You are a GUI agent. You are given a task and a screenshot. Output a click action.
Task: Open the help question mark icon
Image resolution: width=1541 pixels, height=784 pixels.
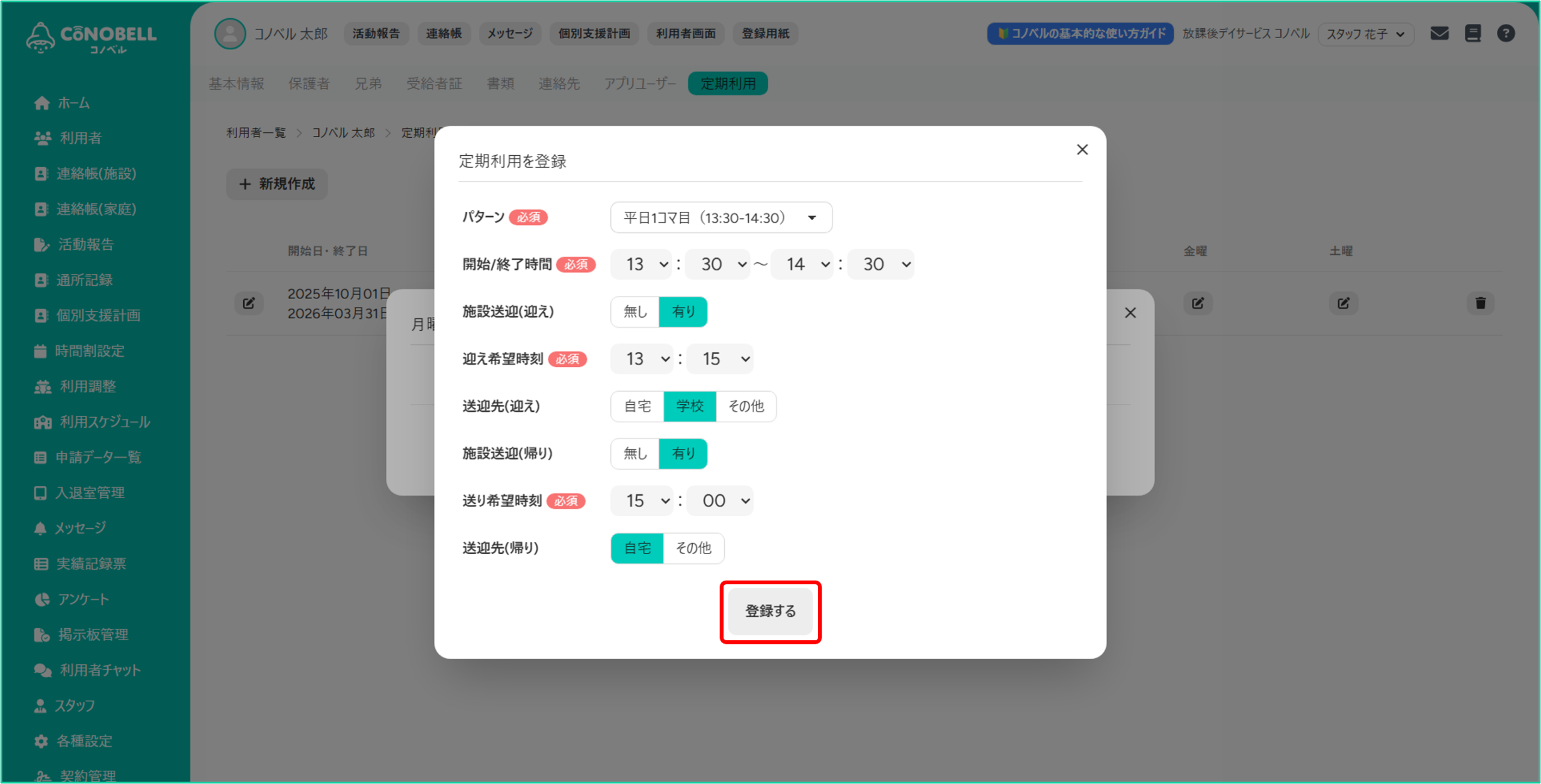click(x=1505, y=34)
